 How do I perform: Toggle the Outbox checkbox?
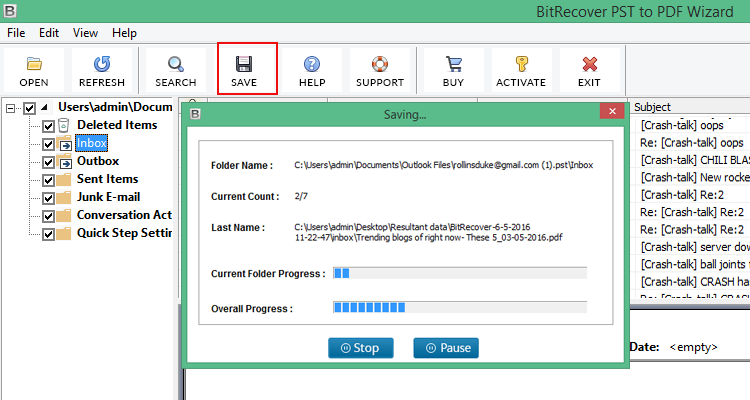(48, 162)
